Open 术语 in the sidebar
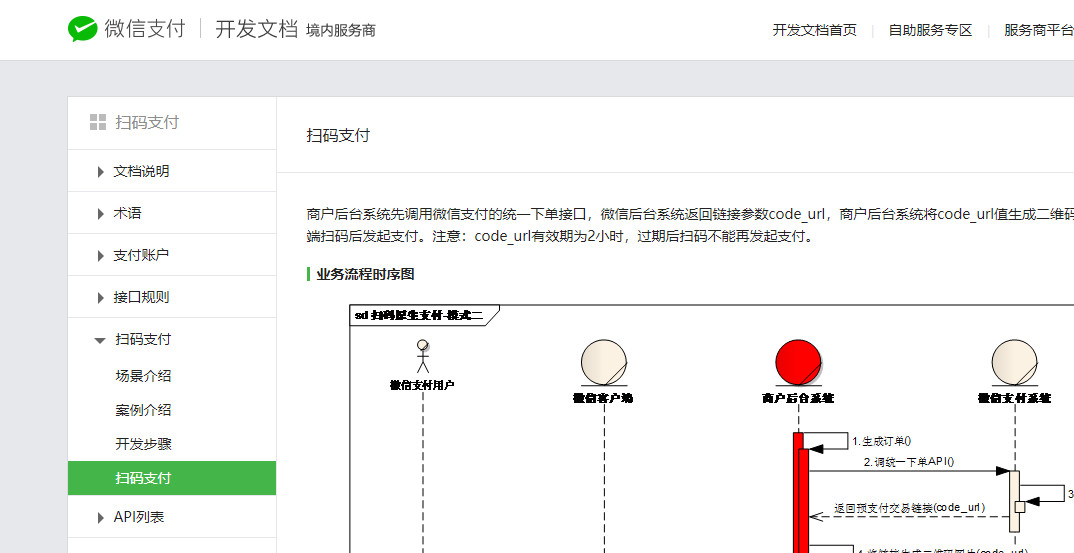The height and width of the screenshot is (553, 1074). 127,213
